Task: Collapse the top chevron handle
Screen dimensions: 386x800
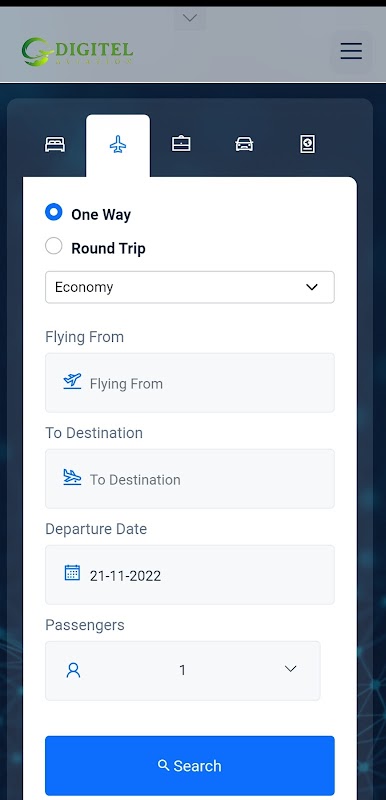Action: coord(190,18)
